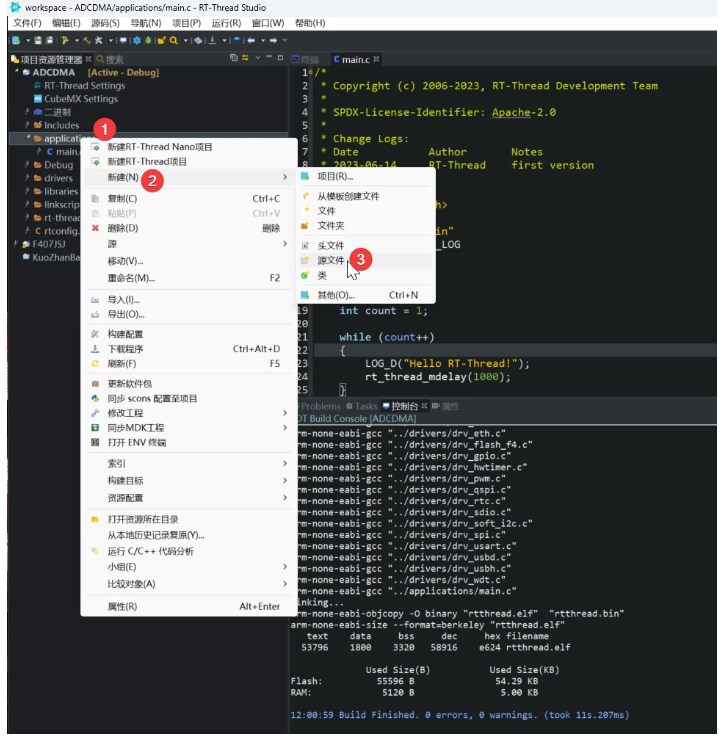Screen dimensions: 719x739
Task: Switch to 搜索 tab beside project explorer
Action: pos(110,59)
